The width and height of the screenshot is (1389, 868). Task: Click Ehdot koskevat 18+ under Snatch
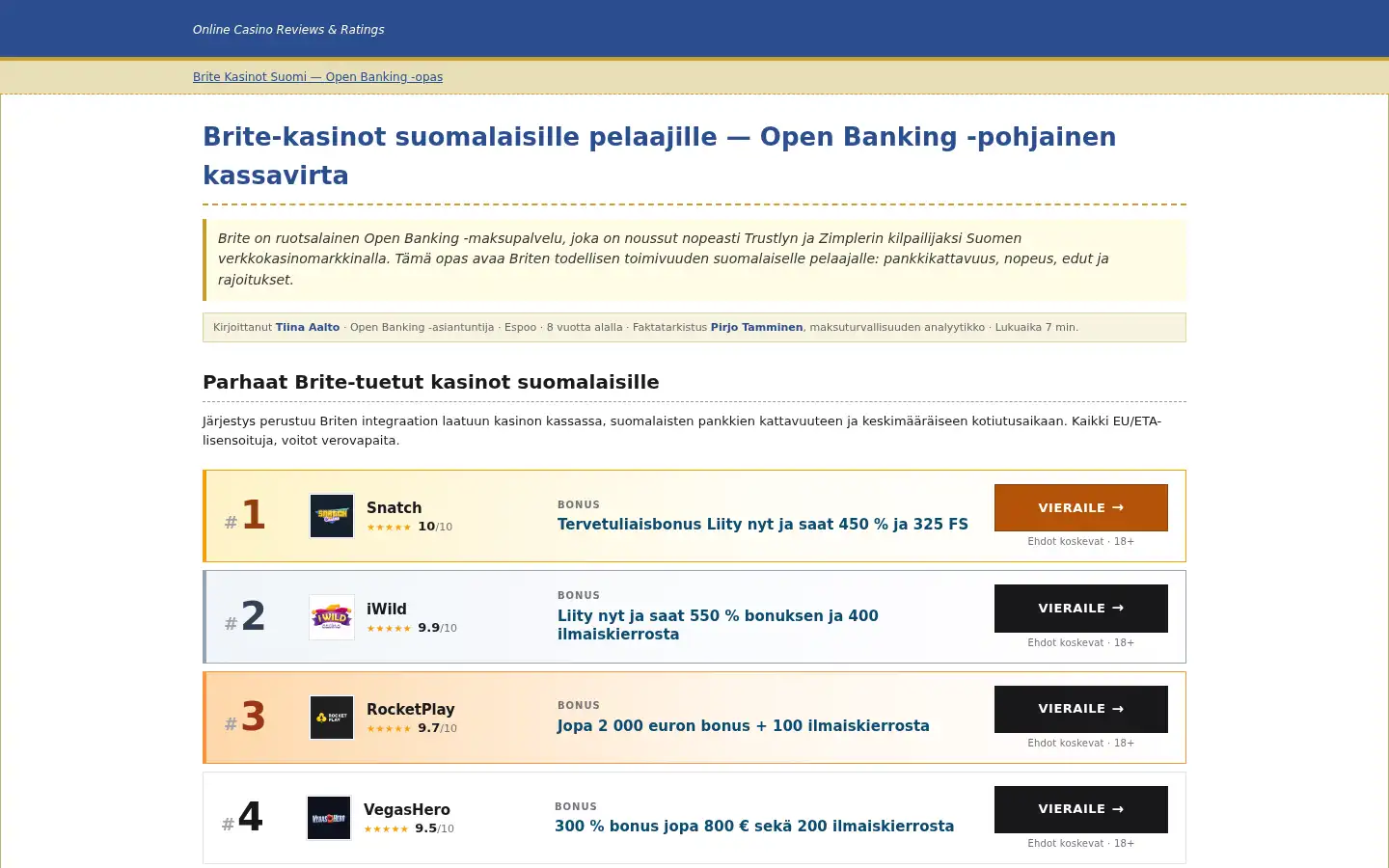pos(1081,542)
